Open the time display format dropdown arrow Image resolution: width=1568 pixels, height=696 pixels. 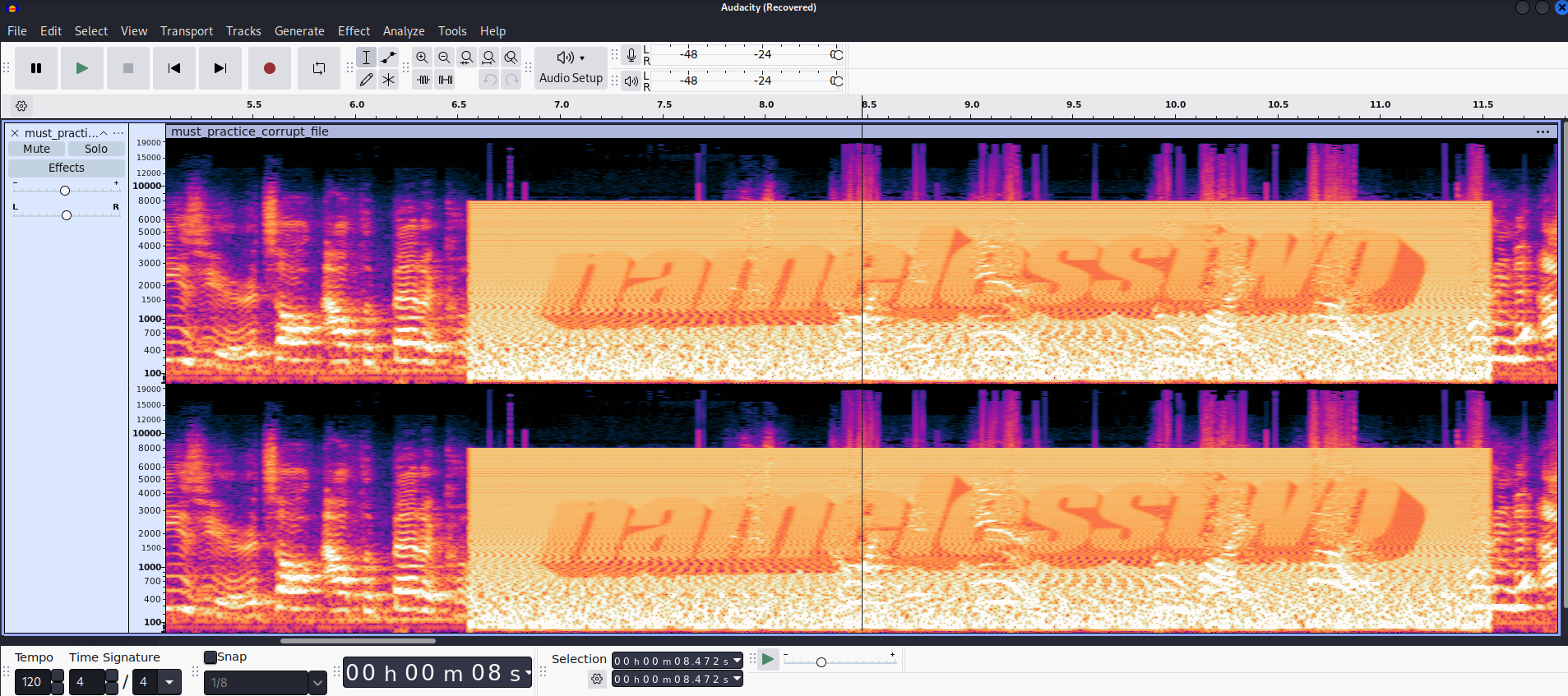click(x=528, y=673)
